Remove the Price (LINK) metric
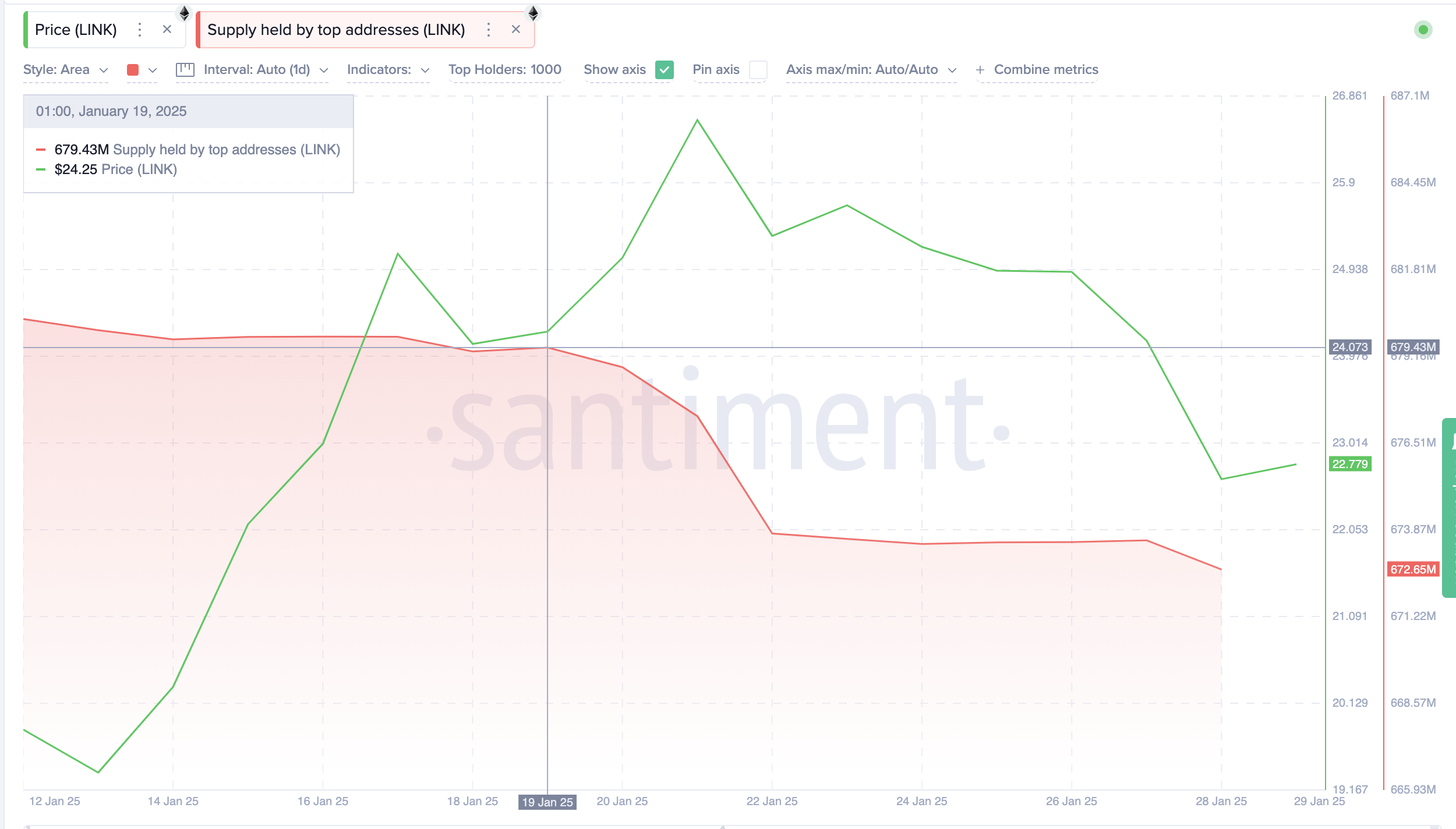The width and height of the screenshot is (1456, 829). (167, 29)
